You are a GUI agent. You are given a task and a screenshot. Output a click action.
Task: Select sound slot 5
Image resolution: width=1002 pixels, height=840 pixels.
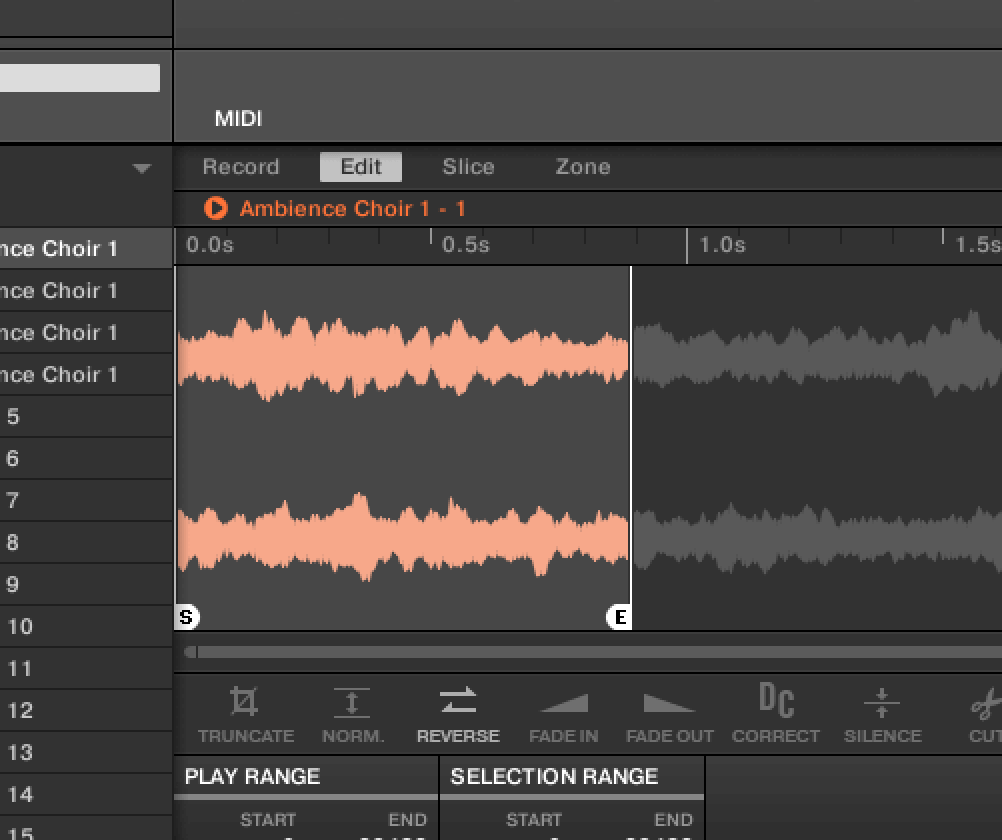tap(86, 417)
